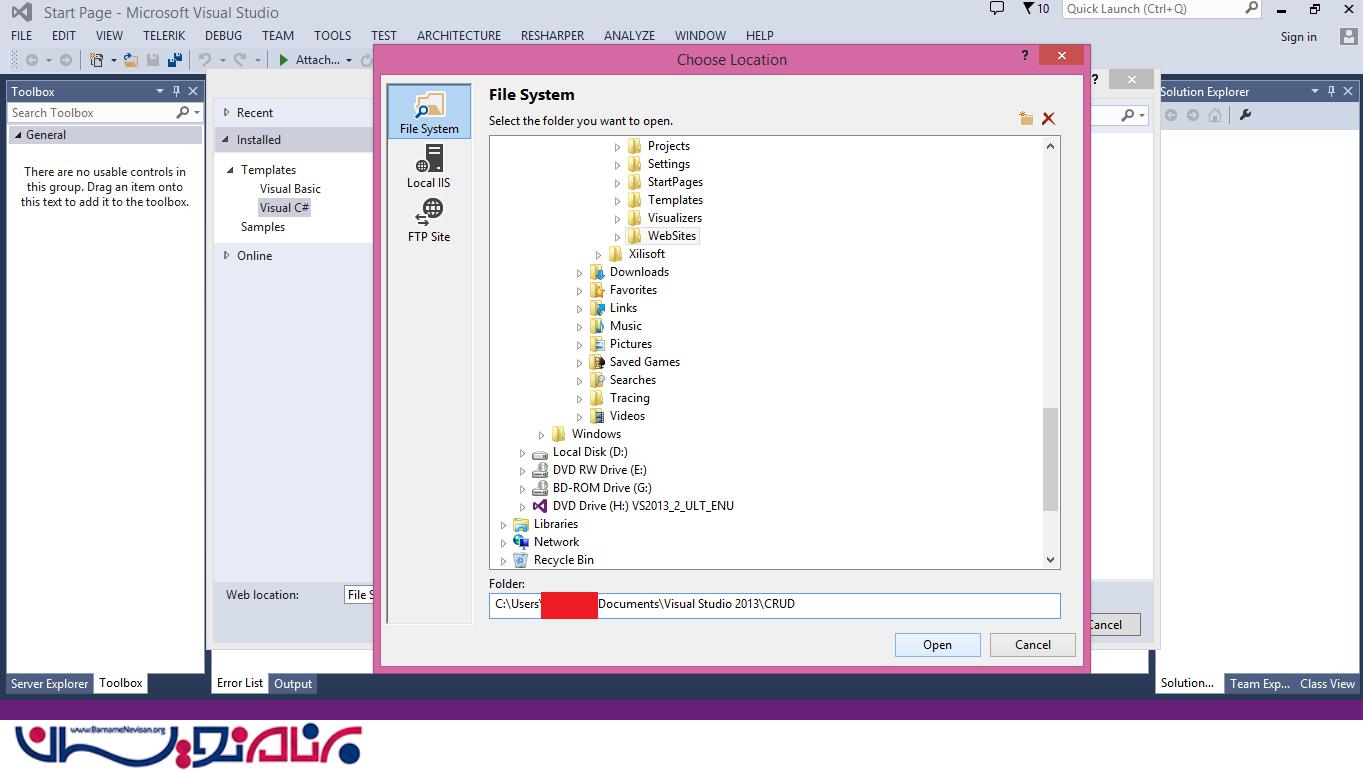Click the feedback speech bubble icon
The width and height of the screenshot is (1363, 770).
pos(996,9)
